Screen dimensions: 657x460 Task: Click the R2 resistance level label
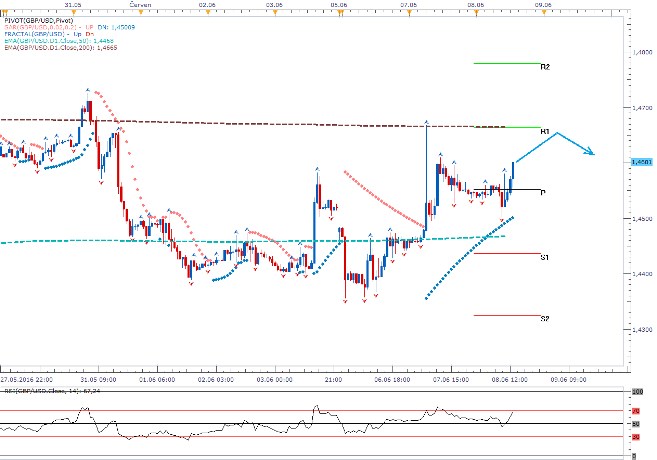pos(545,68)
